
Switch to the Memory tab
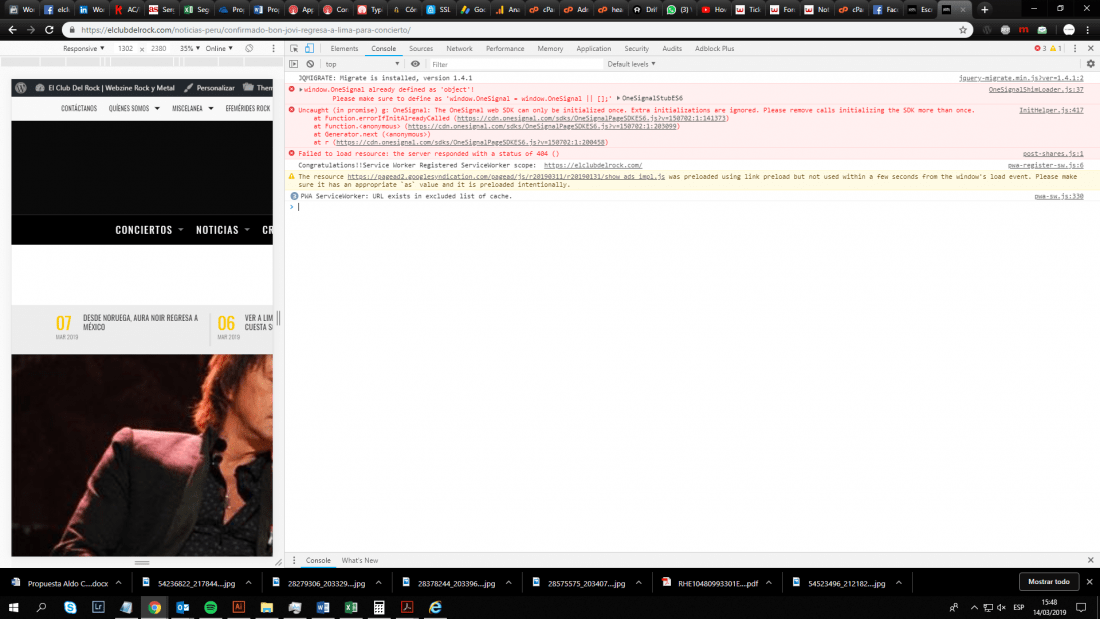[550, 48]
